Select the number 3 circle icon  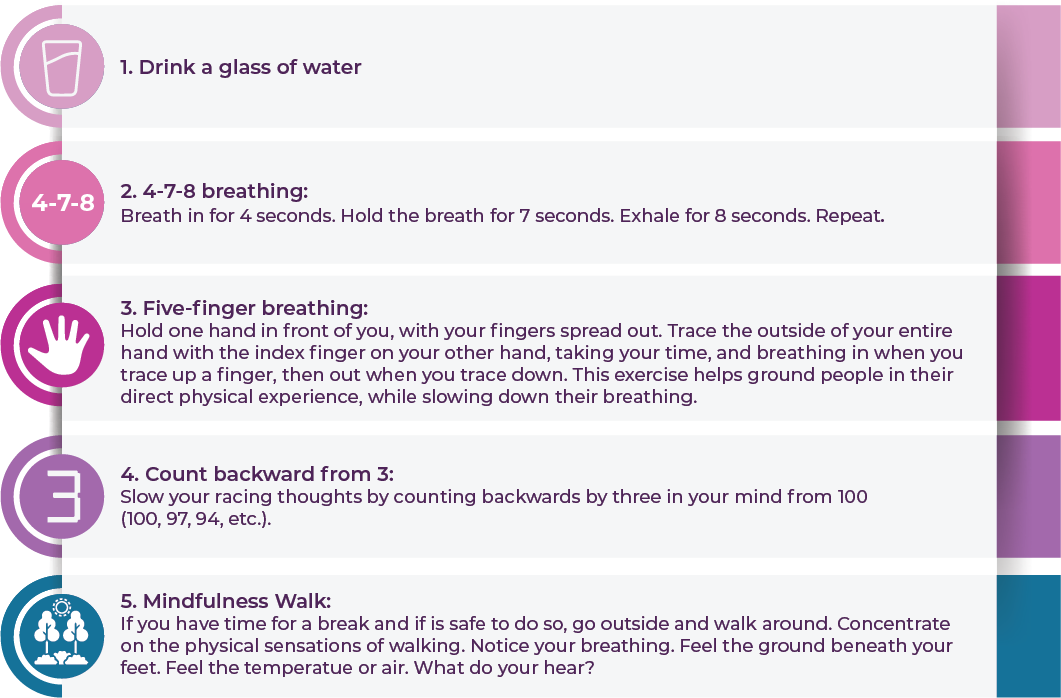point(62,496)
